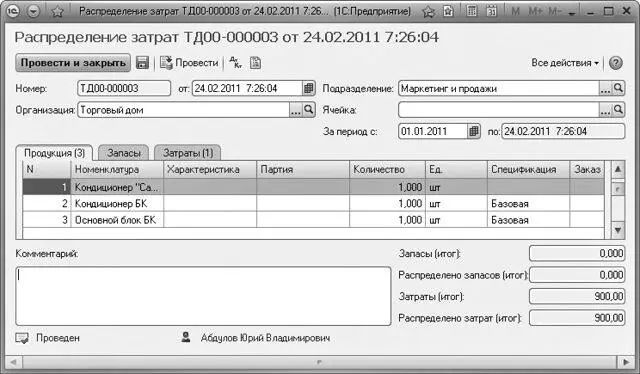Click the table scroll down arrow
640x374 pixels.
pos(618,230)
